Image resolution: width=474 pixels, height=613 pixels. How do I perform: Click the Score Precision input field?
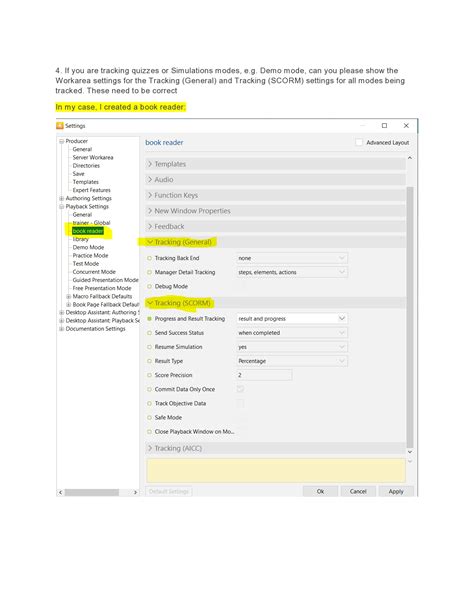[264, 375]
